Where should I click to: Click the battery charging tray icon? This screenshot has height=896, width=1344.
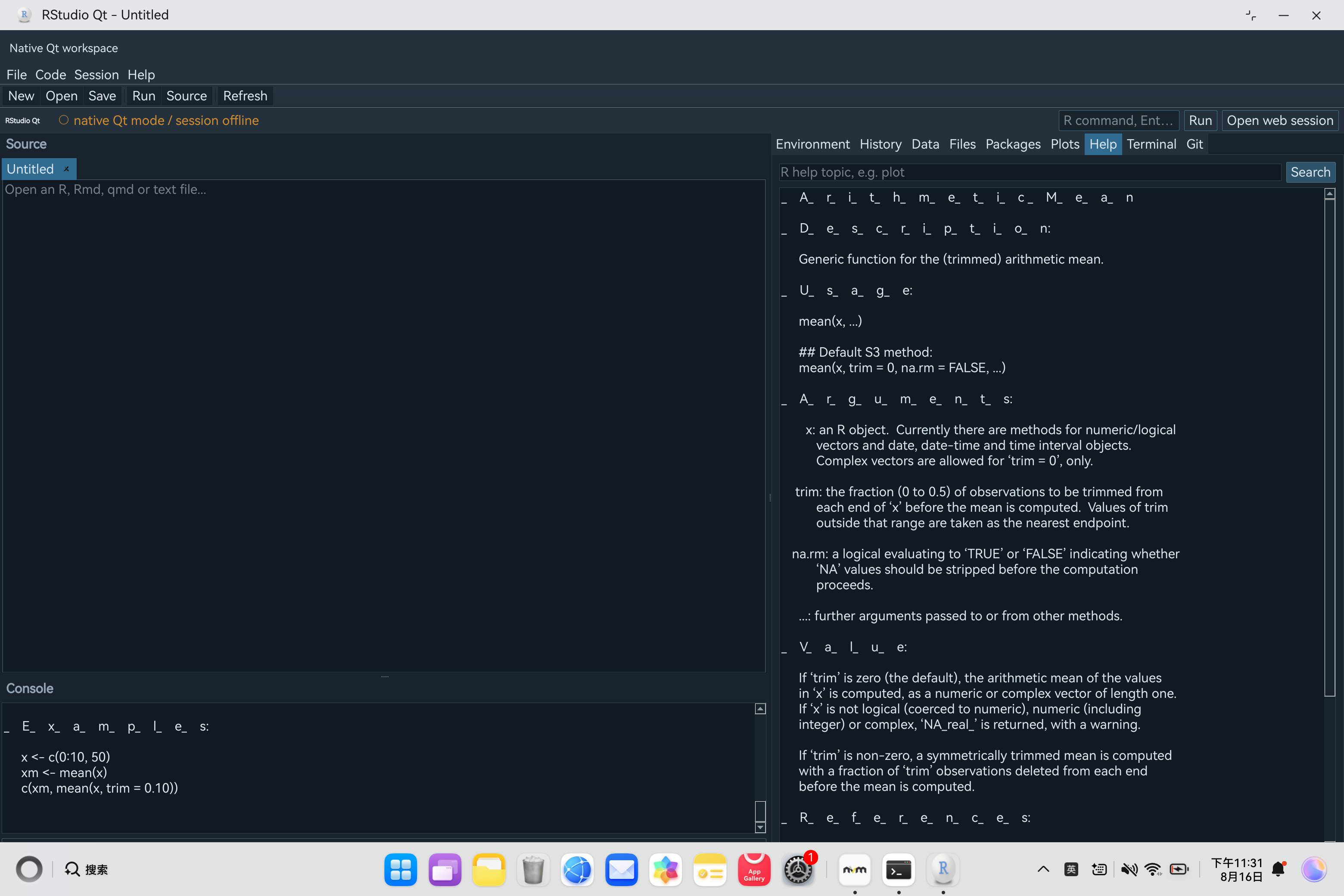1179,869
